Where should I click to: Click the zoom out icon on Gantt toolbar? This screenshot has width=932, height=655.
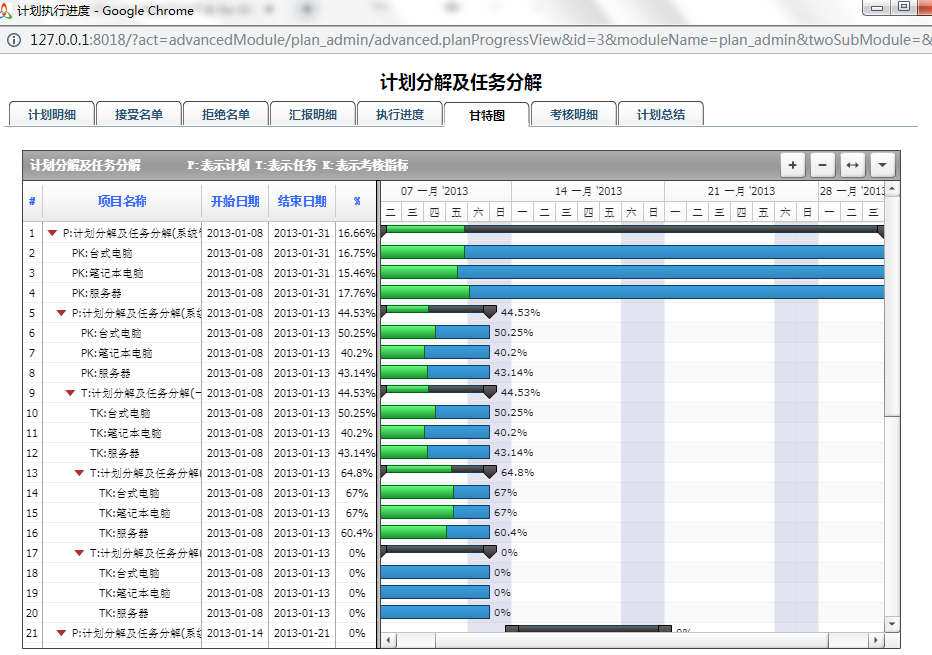821,164
